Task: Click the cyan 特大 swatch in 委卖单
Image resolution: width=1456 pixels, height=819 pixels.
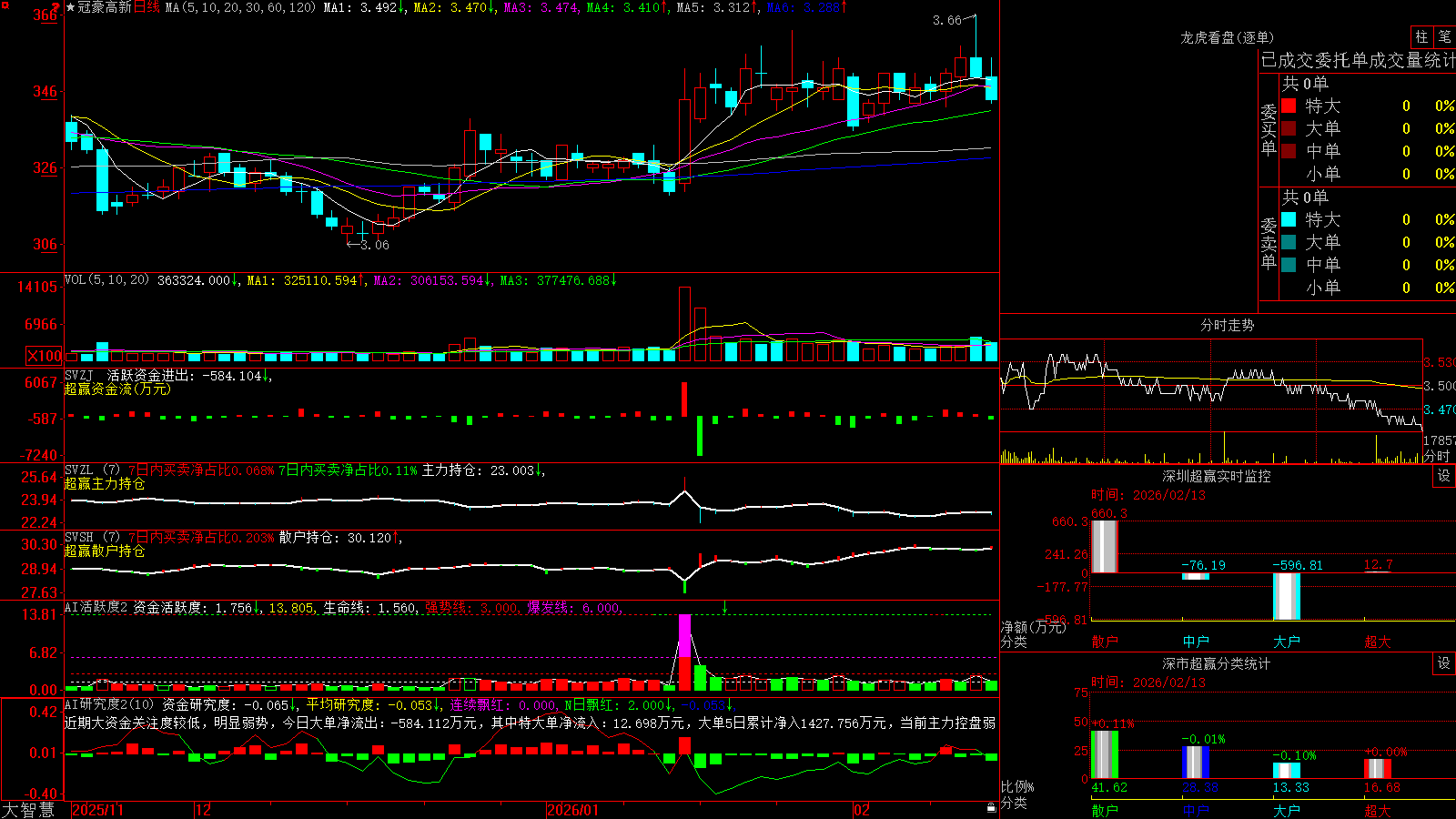Action: [1289, 219]
